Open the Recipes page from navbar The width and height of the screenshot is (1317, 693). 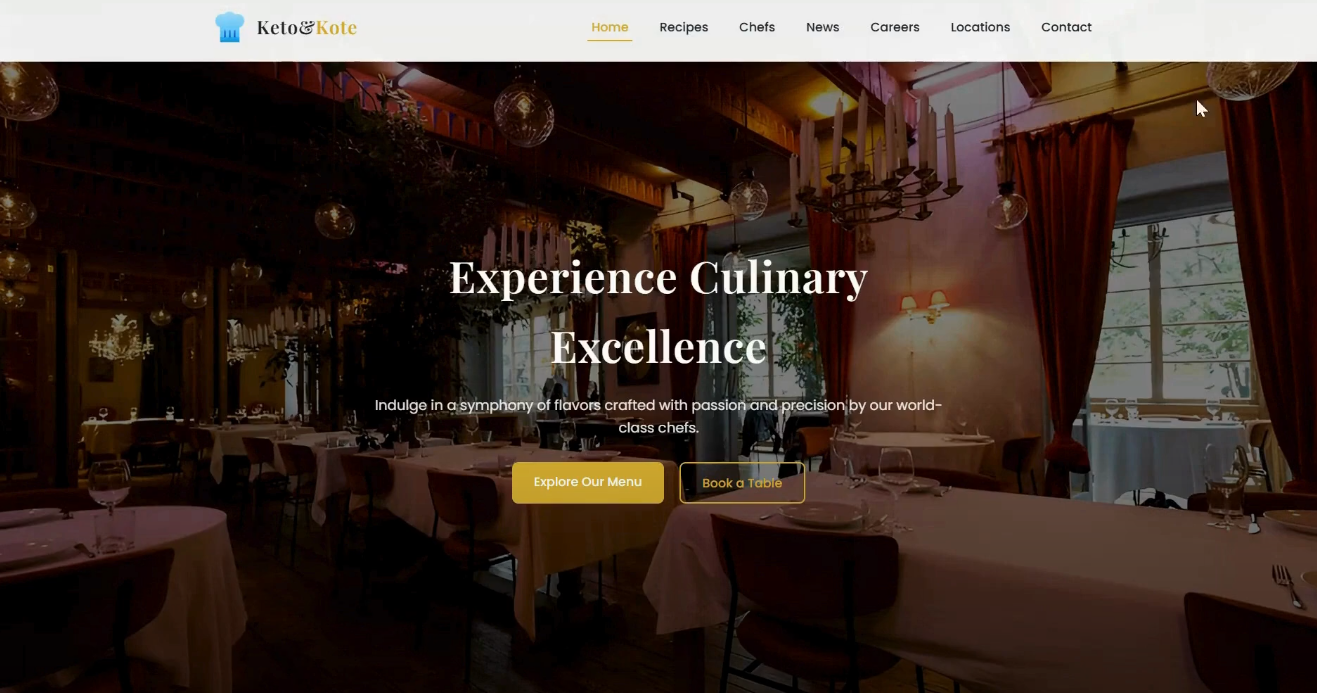(683, 27)
